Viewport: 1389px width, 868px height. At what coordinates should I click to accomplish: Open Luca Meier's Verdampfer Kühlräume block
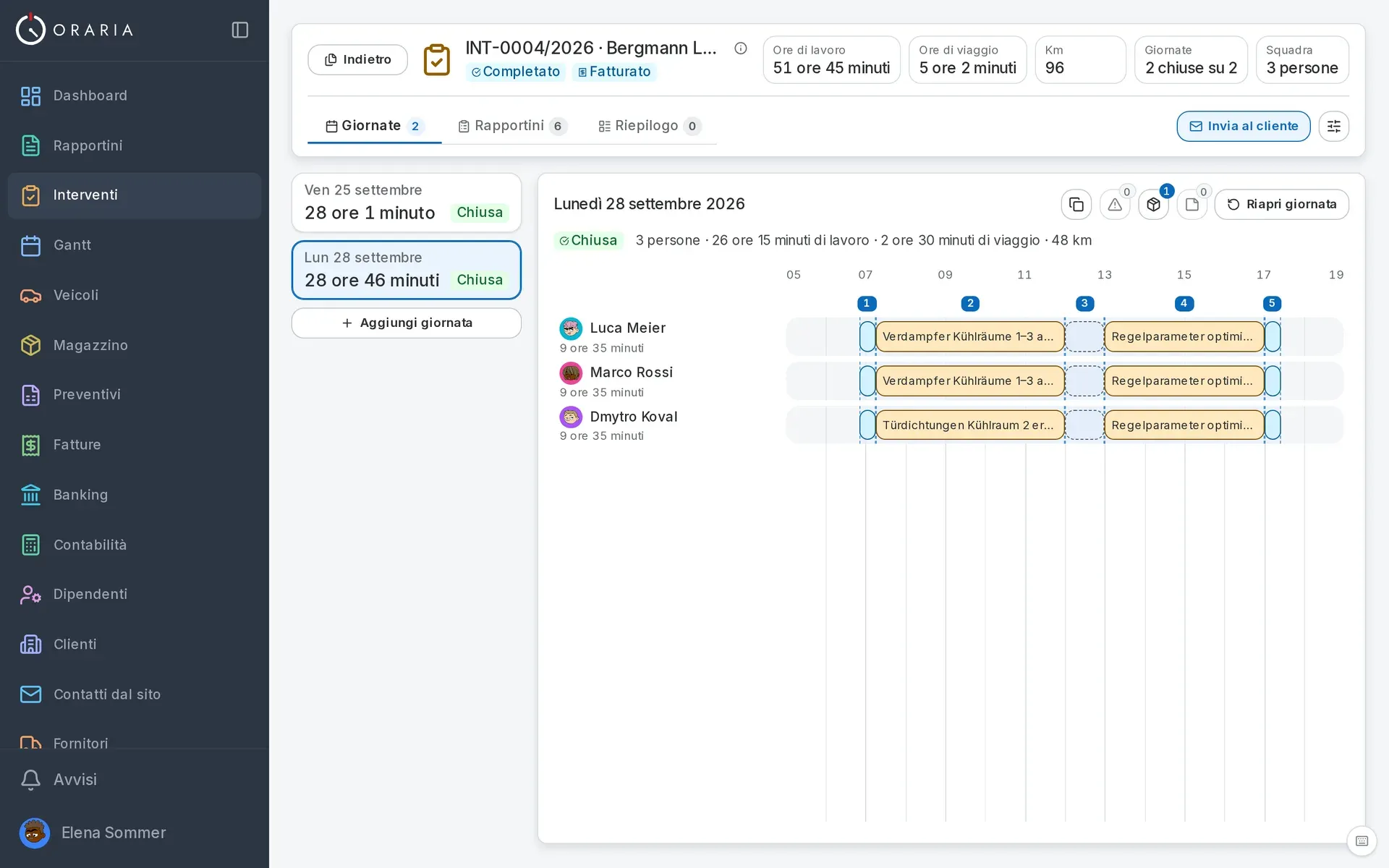[969, 336]
